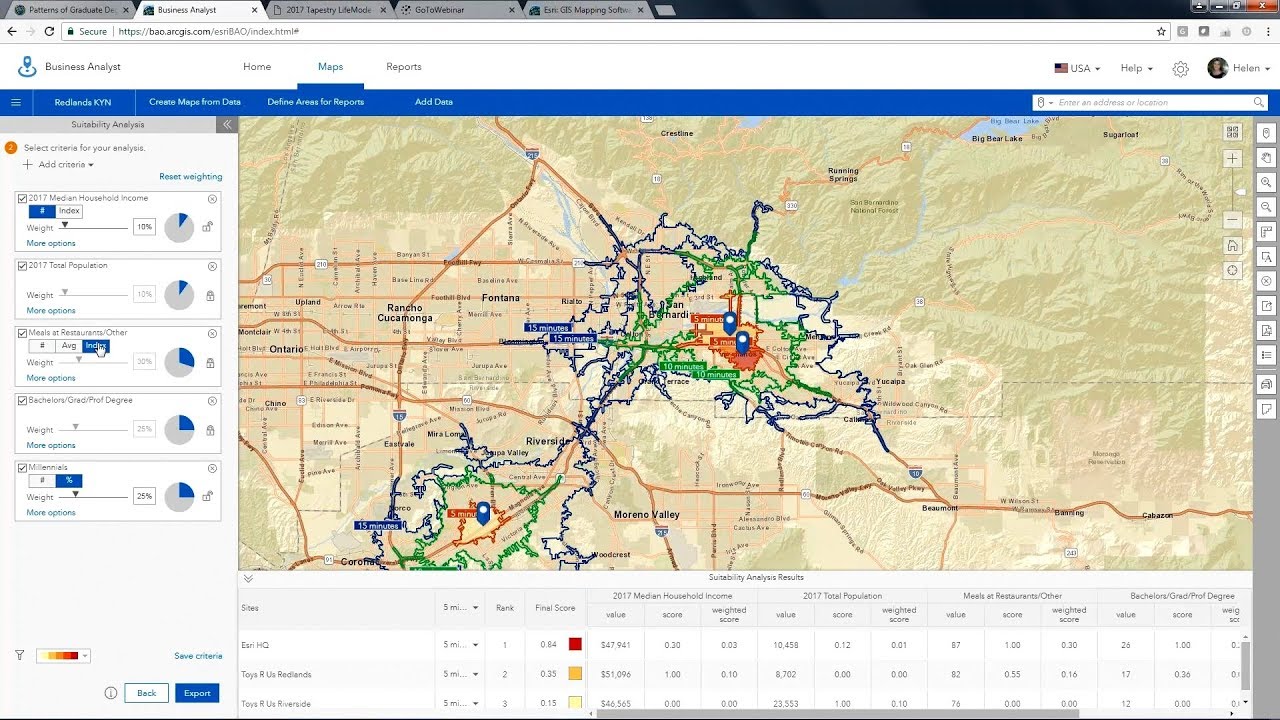Lock the Millennials weight
This screenshot has width=1280, height=720.
208,496
